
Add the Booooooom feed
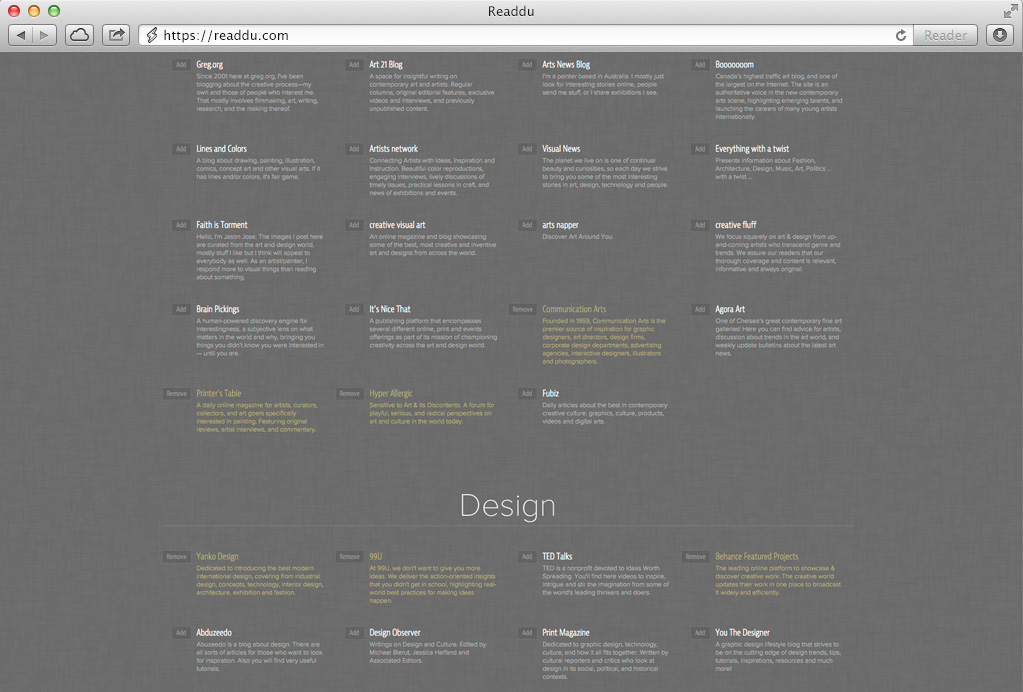coord(699,65)
